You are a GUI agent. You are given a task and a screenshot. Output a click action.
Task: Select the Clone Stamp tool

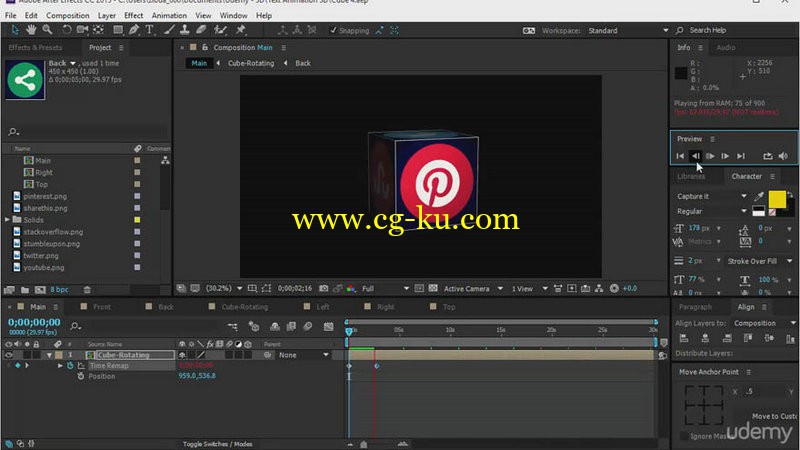[x=185, y=30]
